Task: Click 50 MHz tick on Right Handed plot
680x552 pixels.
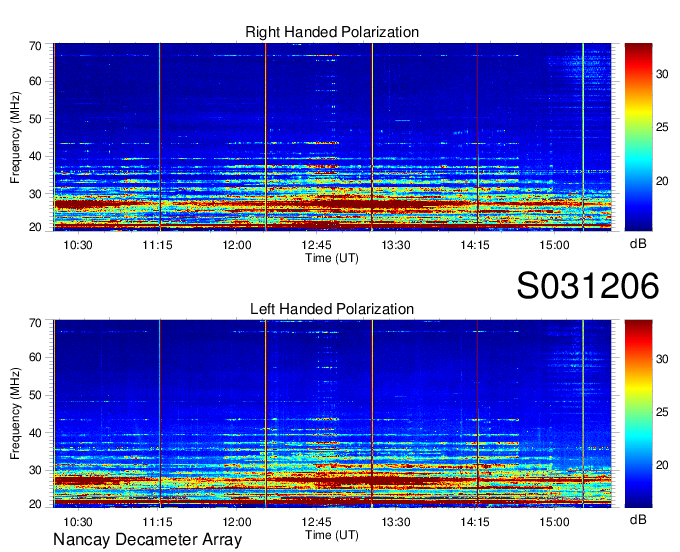Action: (x=35, y=119)
